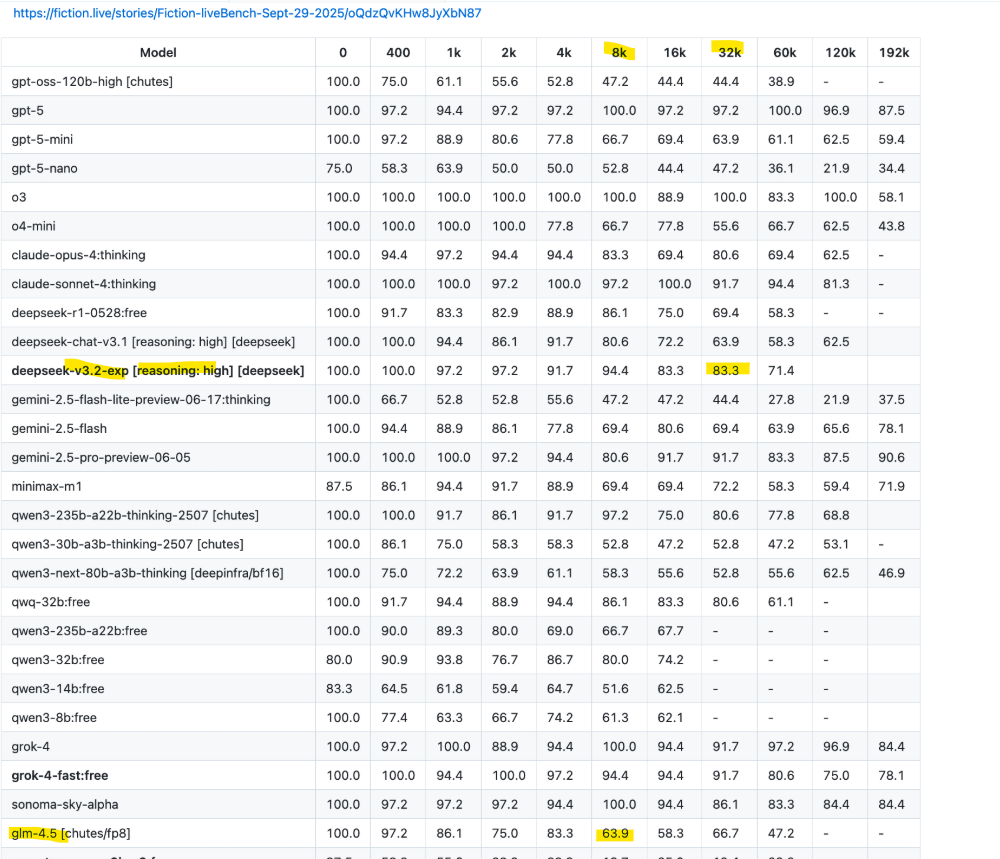This screenshot has height=859, width=1000.
Task: Click 75.0 in gpt-5-nano row
Action: tap(339, 168)
